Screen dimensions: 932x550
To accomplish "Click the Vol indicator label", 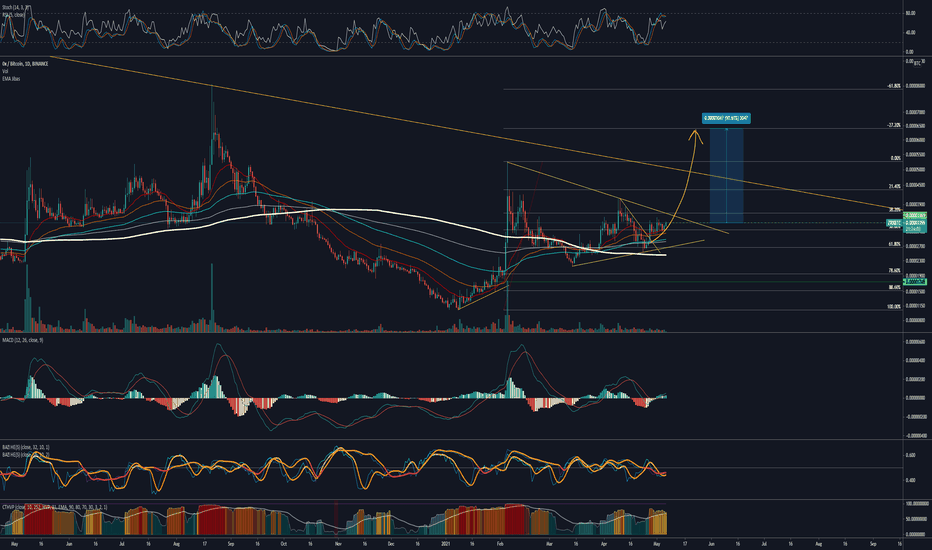I will pos(5,71).
